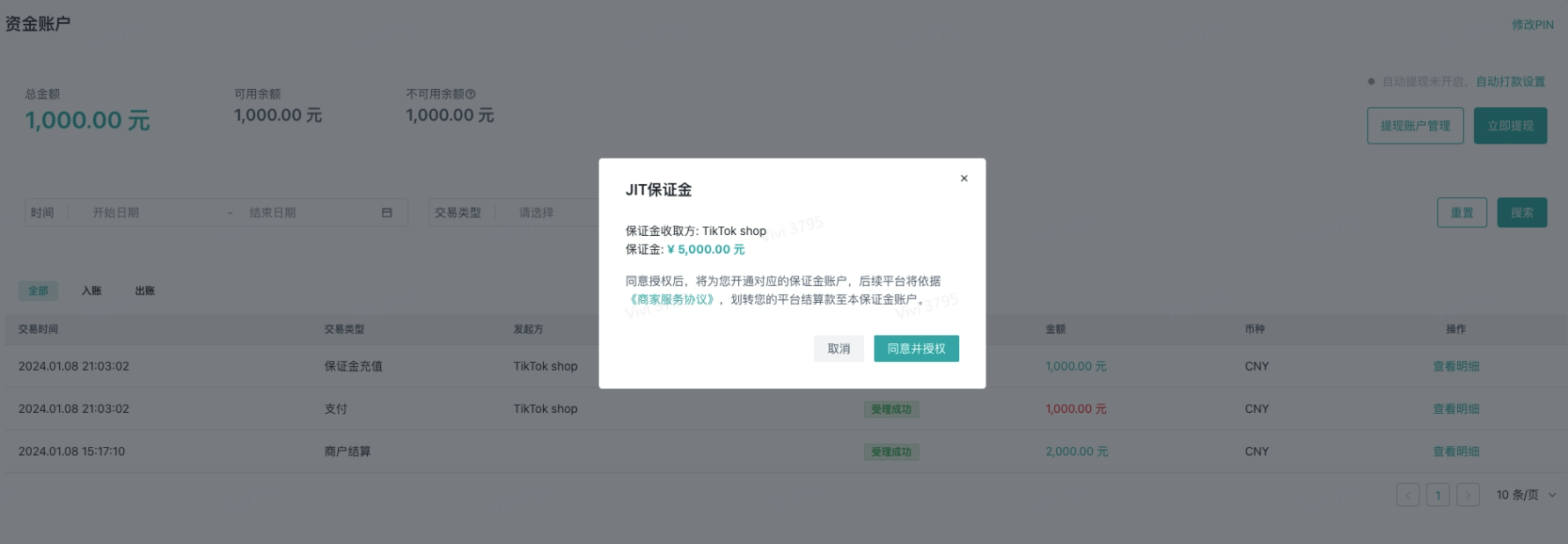1568x544 pixels.
Task: Switch to the 出账 tab
Action: point(145,290)
